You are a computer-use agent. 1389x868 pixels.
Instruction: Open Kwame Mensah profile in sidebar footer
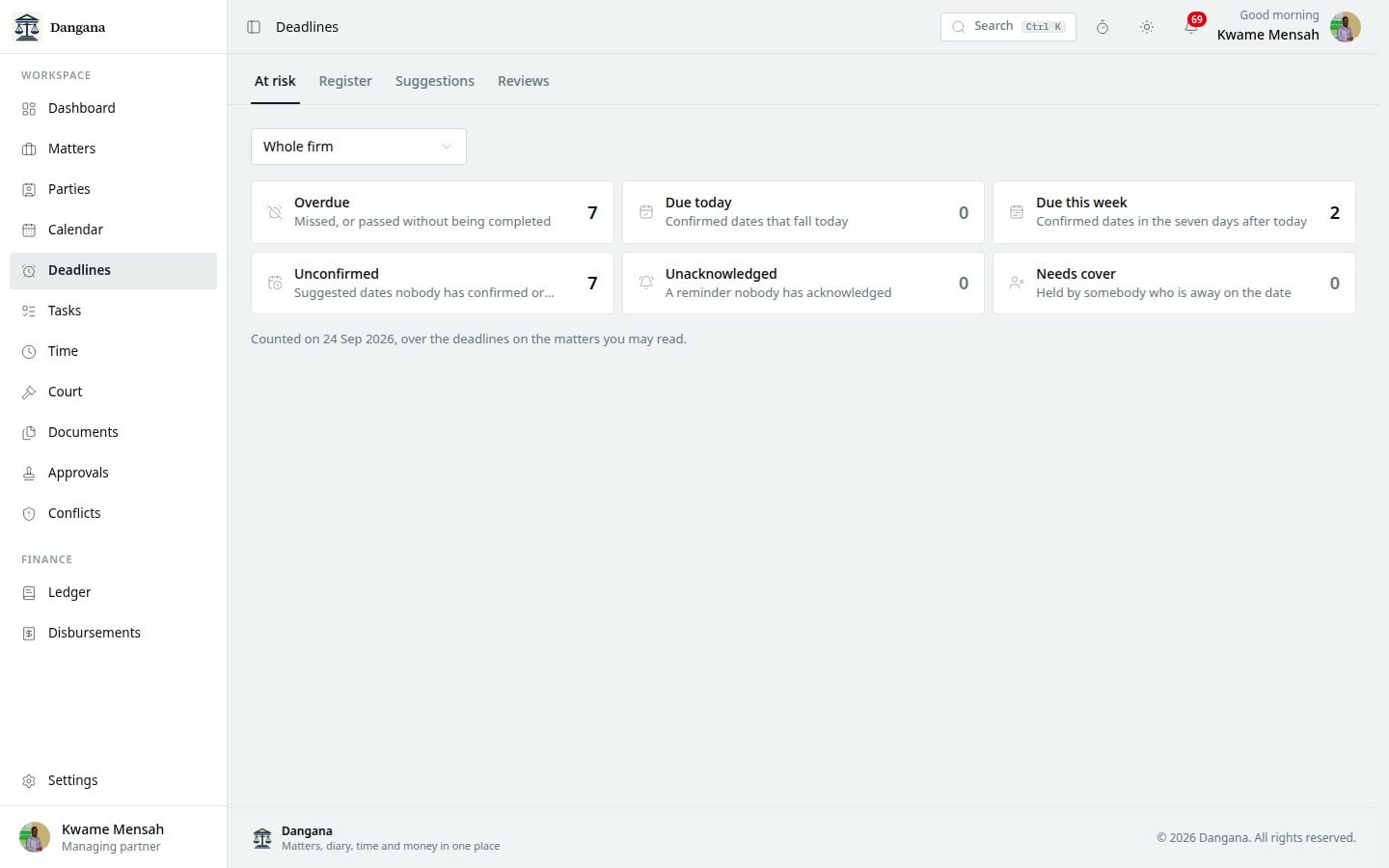[x=113, y=837]
